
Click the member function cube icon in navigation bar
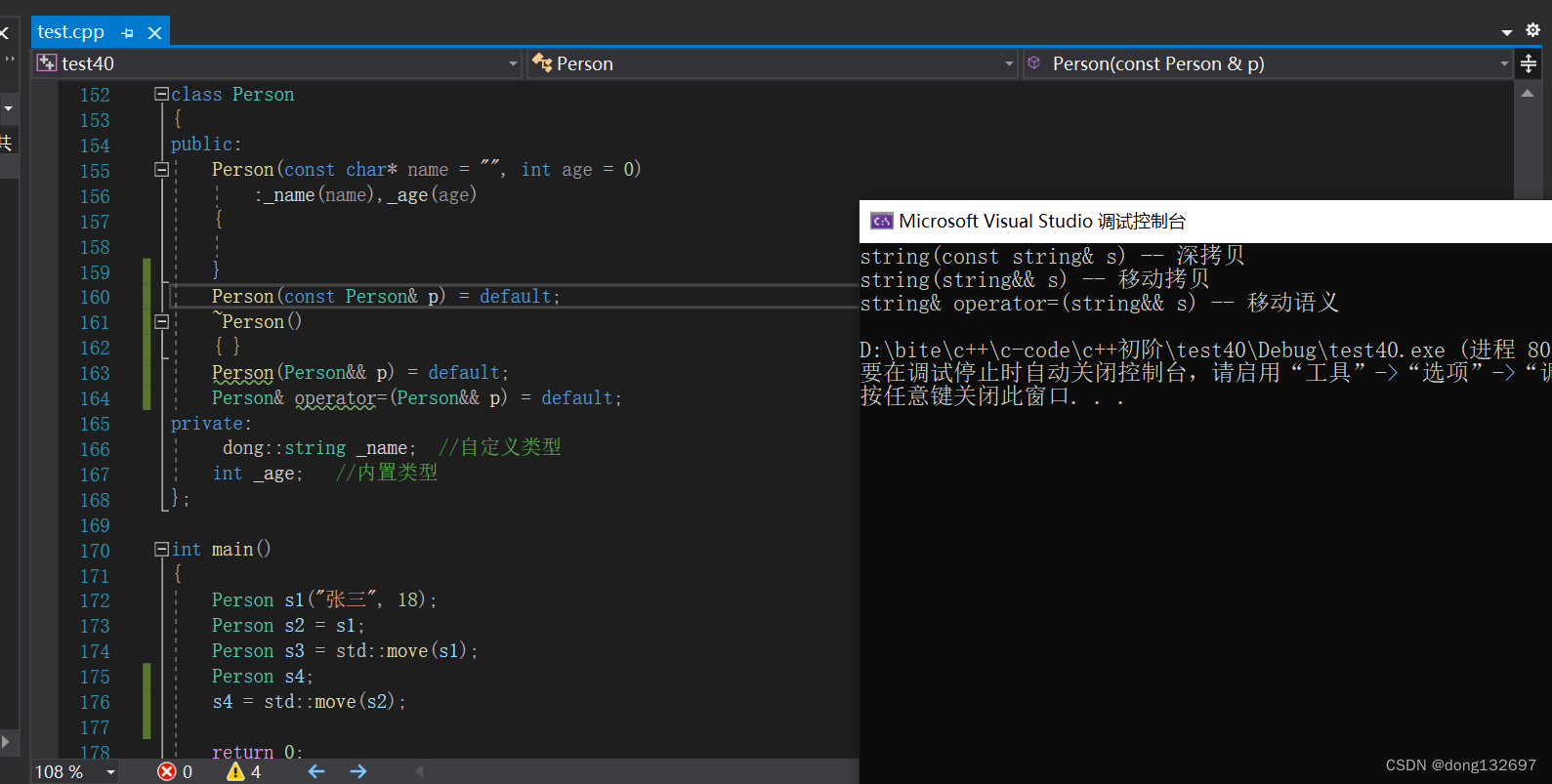click(x=1034, y=63)
